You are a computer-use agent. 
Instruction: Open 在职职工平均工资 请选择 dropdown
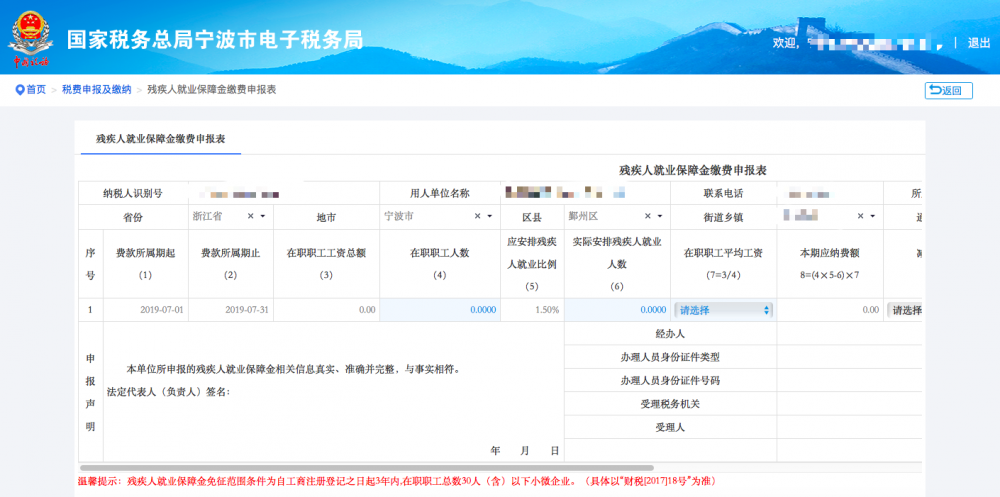click(x=723, y=310)
